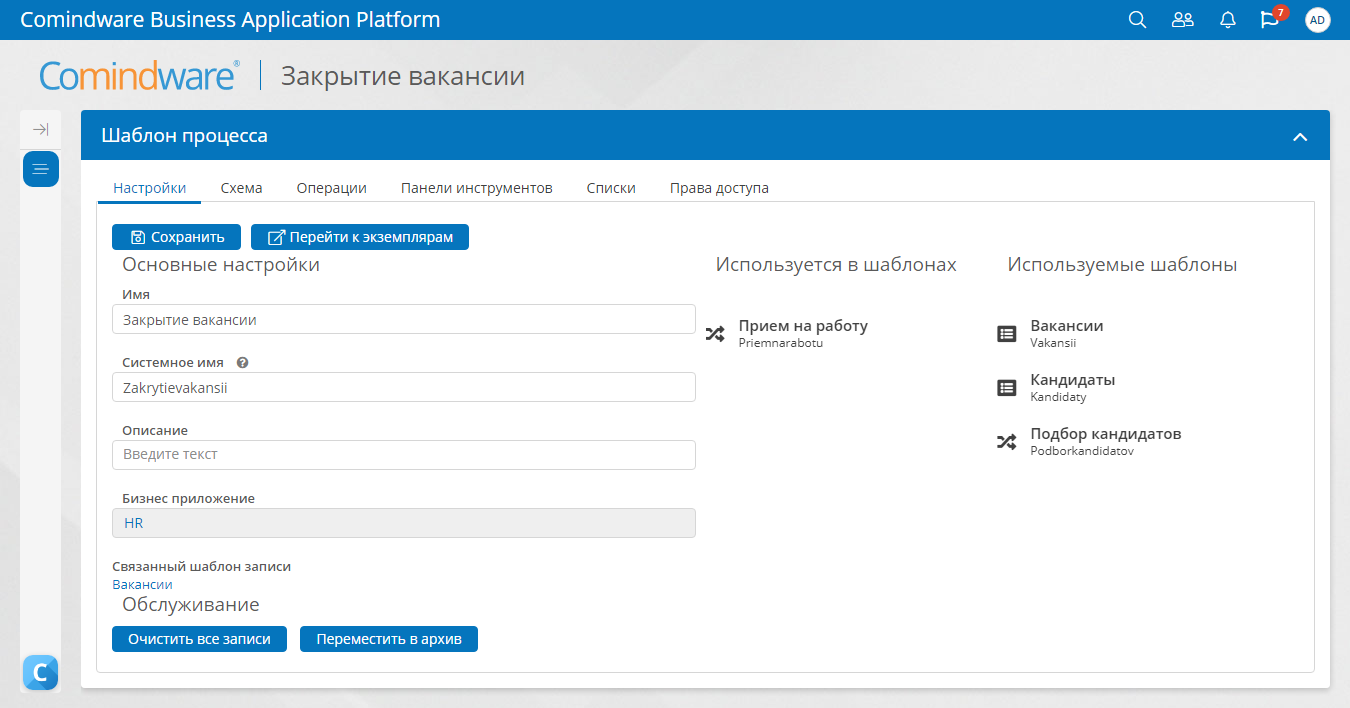Click the Comindware logo
1350x708 pixels.
[139, 76]
